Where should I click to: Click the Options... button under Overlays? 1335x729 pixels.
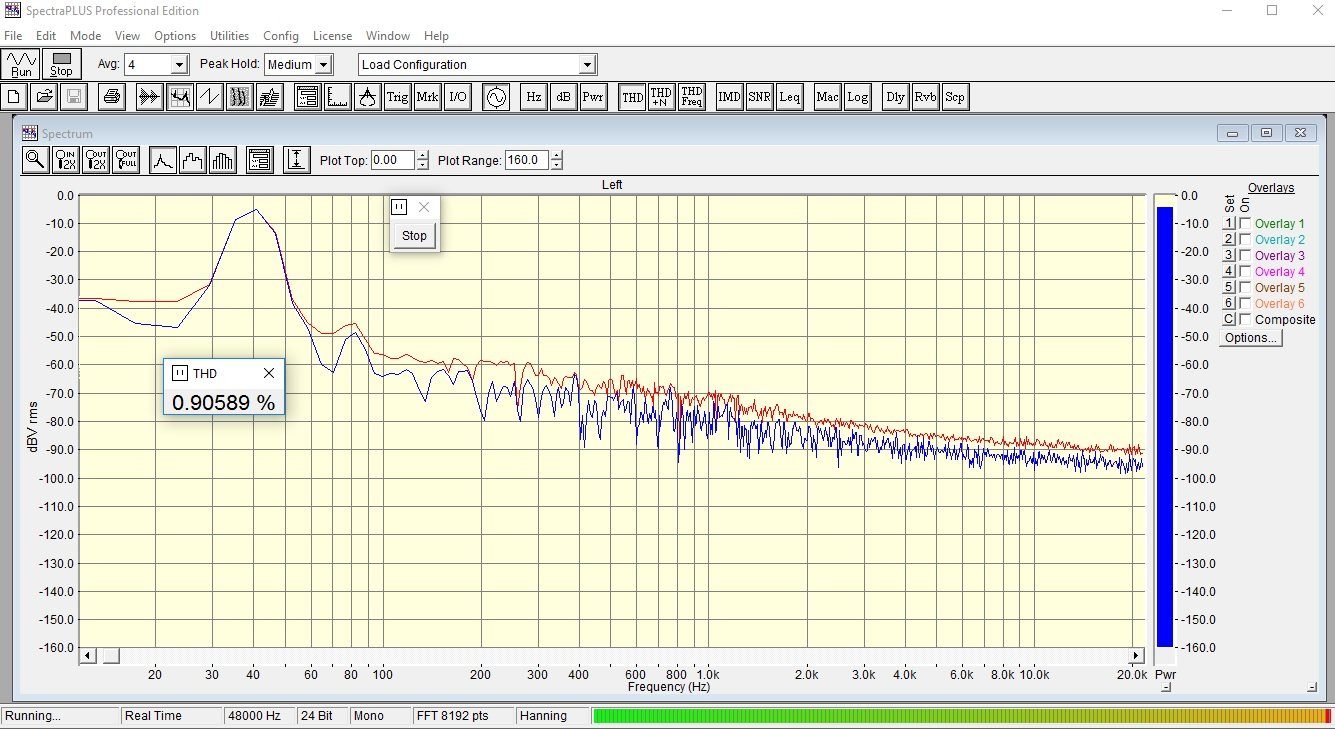pyautogui.click(x=1251, y=338)
